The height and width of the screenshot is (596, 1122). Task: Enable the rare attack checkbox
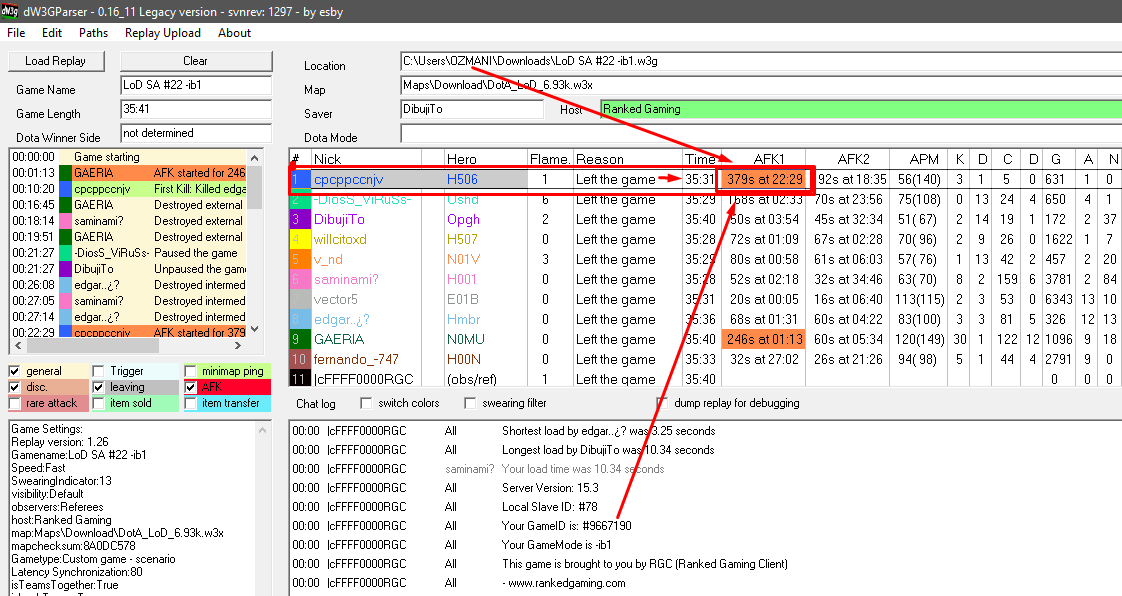click(x=14, y=404)
